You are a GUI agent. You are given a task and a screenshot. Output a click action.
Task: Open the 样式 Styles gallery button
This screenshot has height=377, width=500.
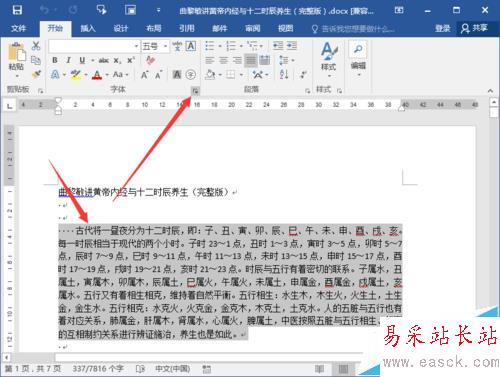pos(329,59)
